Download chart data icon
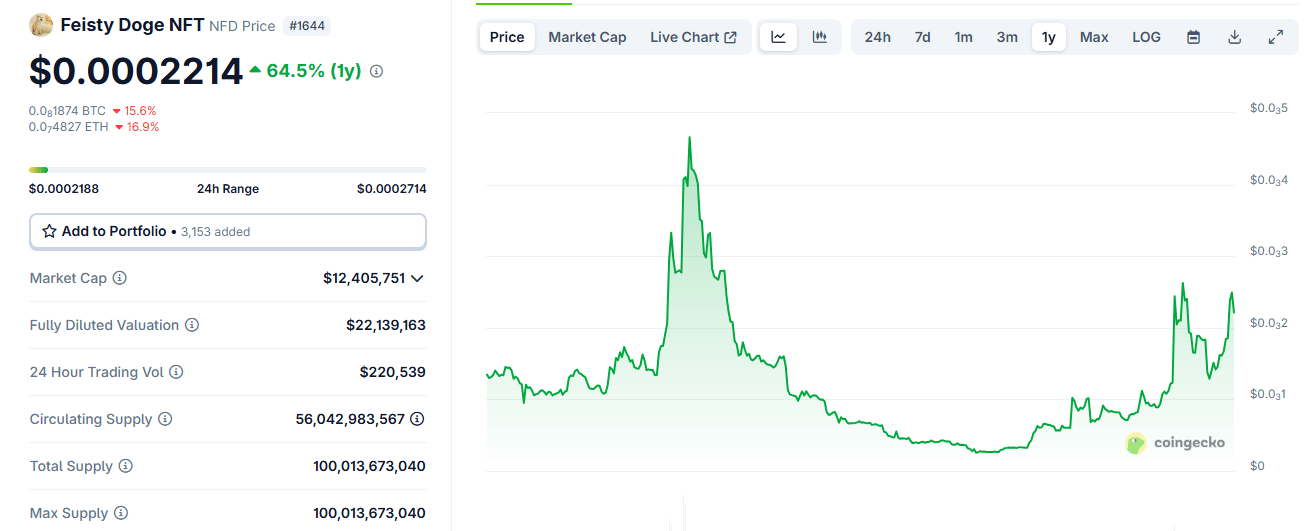 pos(1234,37)
